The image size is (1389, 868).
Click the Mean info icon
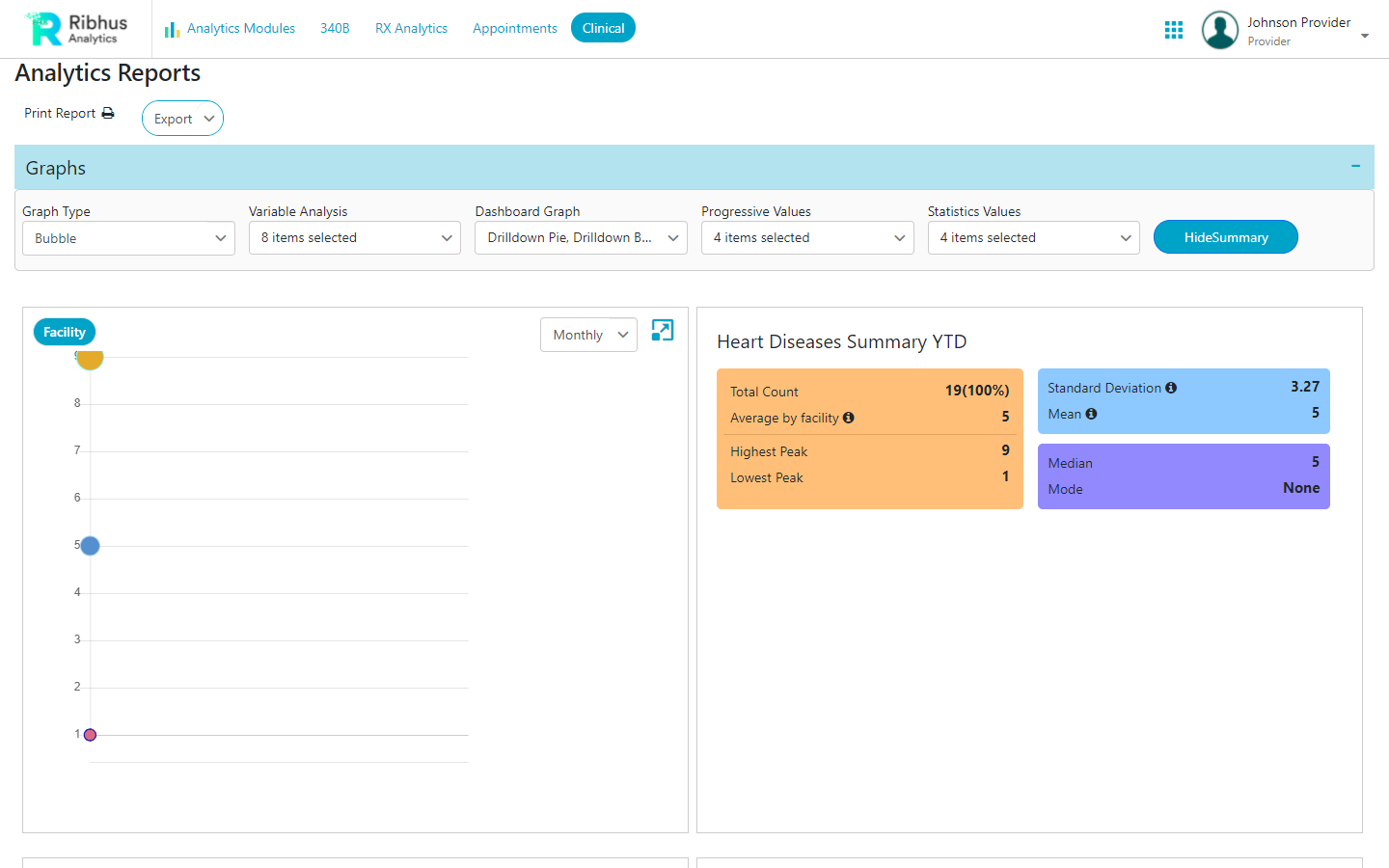pyautogui.click(x=1091, y=414)
